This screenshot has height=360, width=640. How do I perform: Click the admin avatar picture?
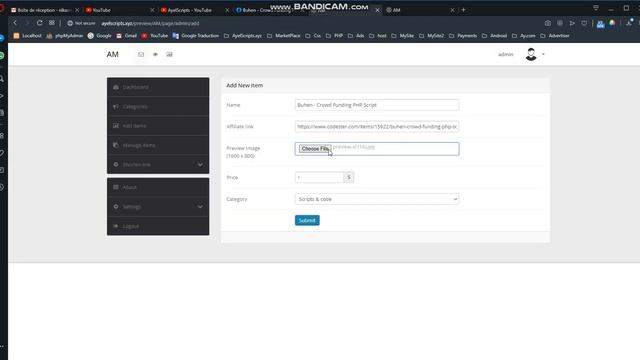pos(531,54)
